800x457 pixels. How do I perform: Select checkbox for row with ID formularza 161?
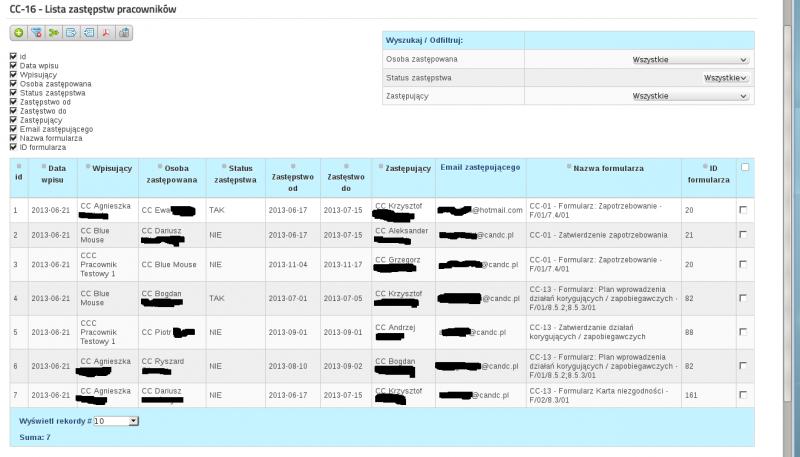(741, 395)
